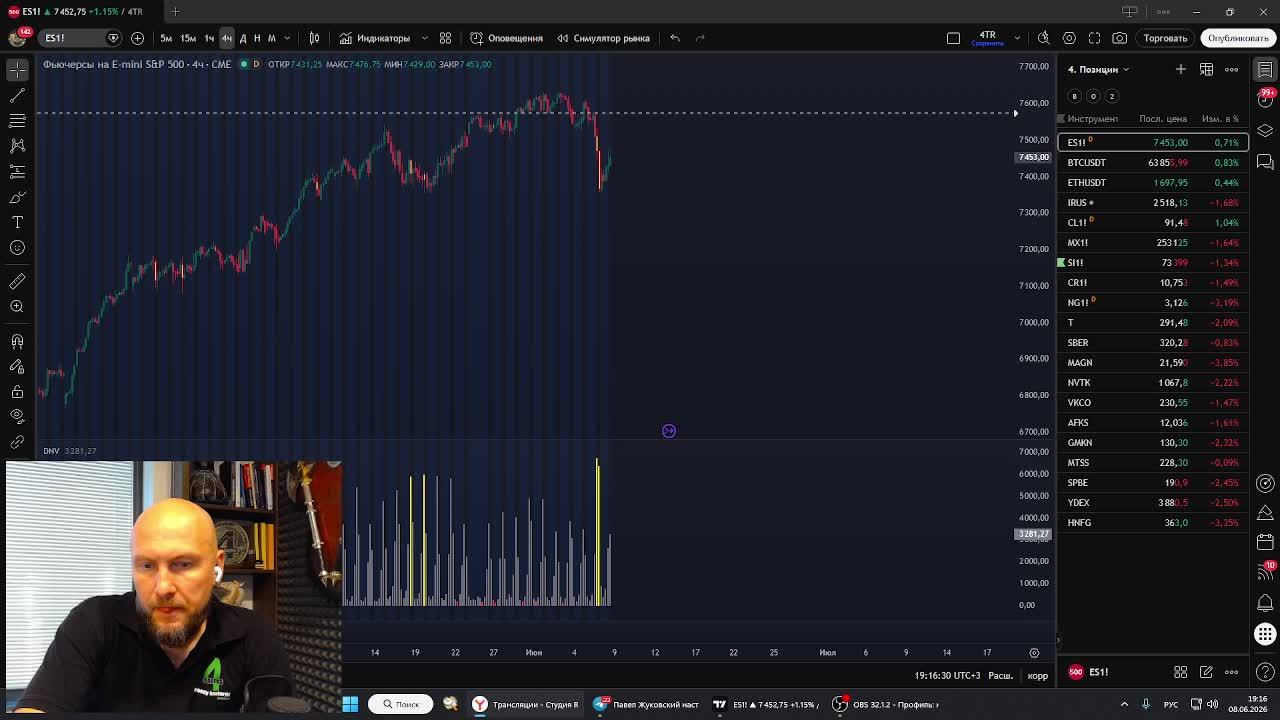Add a compare symbol with the plus circle
1280x720 pixels.
(x=137, y=38)
